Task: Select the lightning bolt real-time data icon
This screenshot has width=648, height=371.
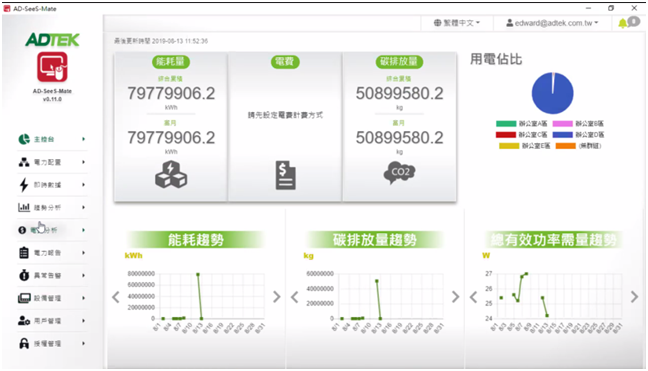Action: [24, 185]
